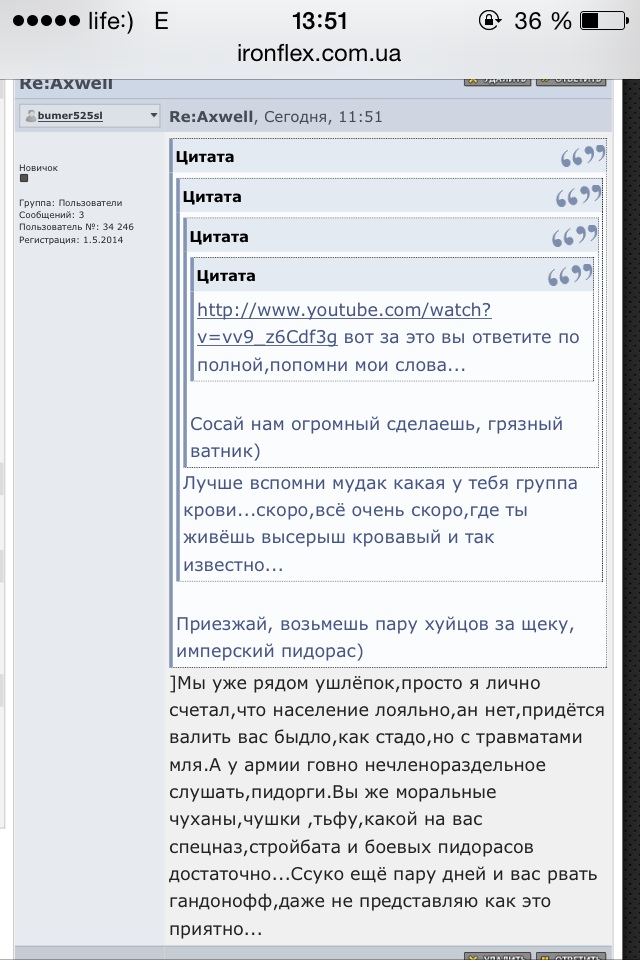Click the third-level quote's quotation mark icon

pos(575,237)
